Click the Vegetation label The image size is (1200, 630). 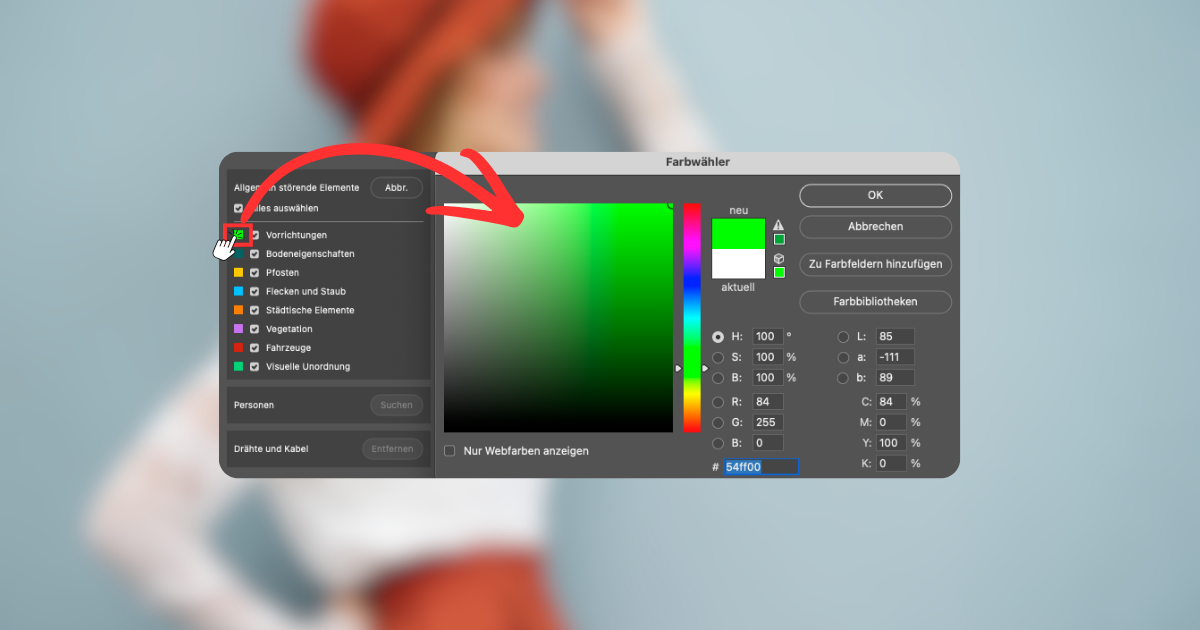click(289, 329)
